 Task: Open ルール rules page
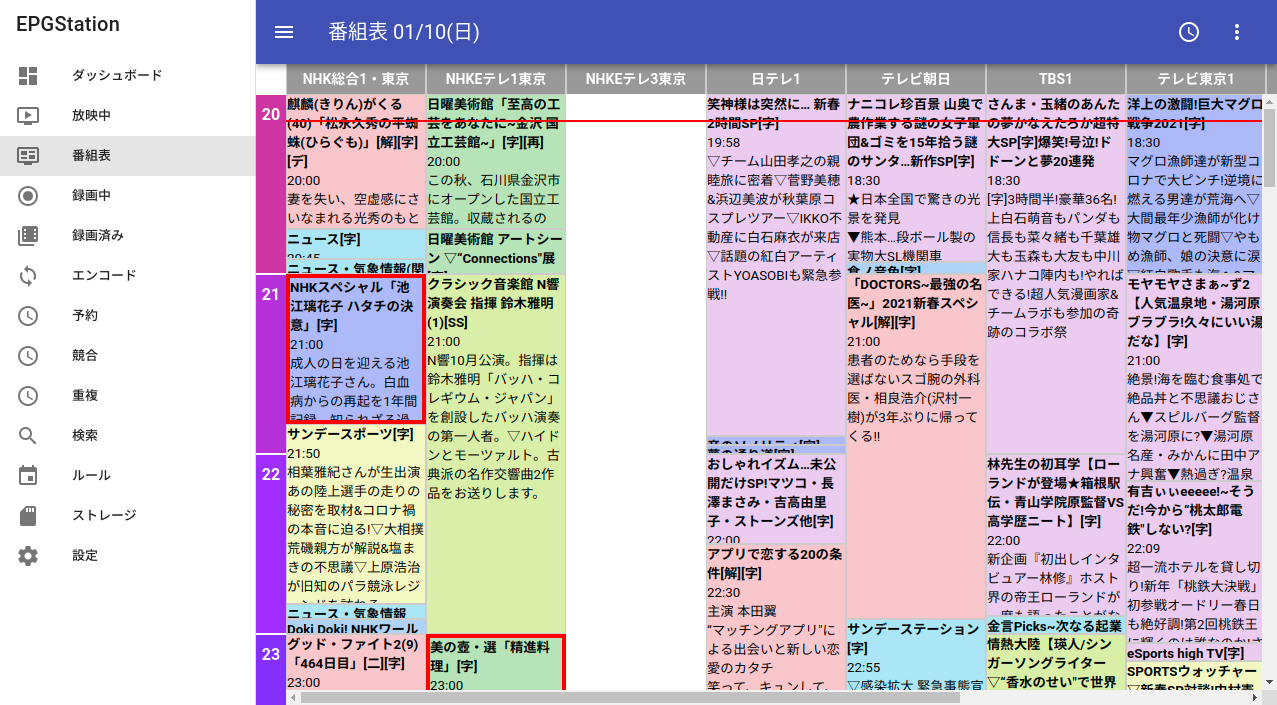pos(128,475)
